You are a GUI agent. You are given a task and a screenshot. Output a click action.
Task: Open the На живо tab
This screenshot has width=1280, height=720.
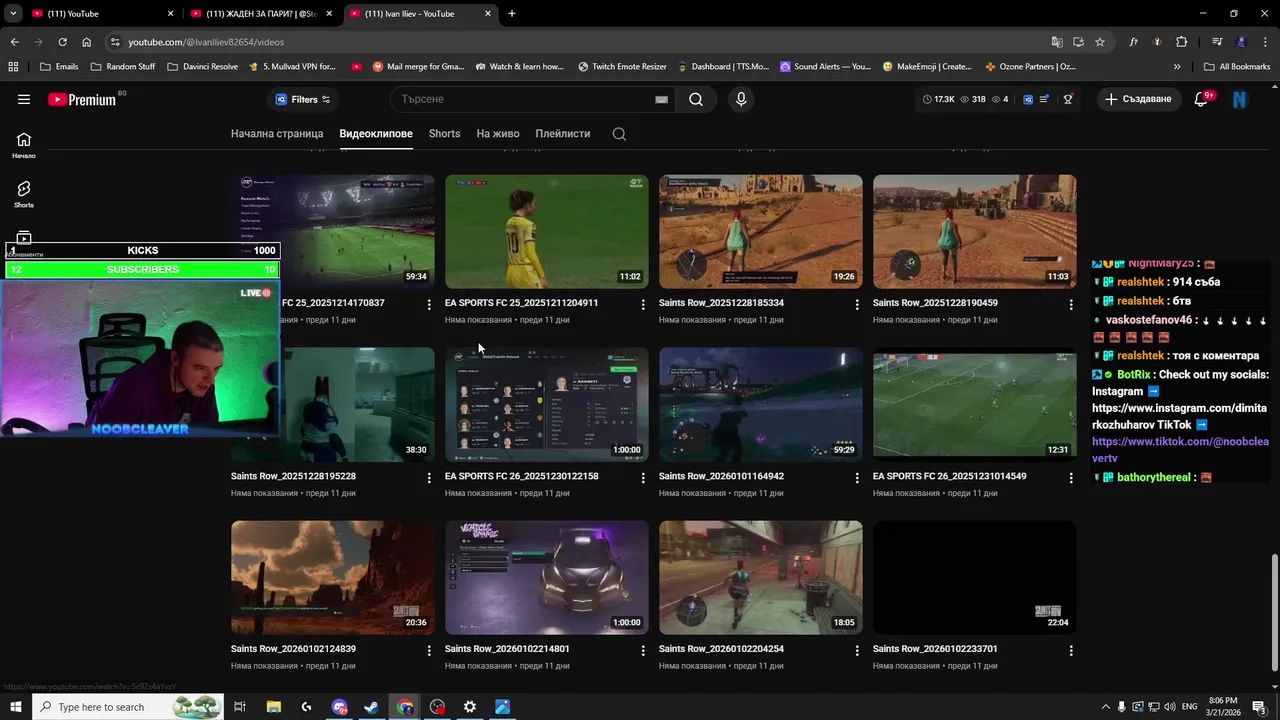click(x=498, y=133)
